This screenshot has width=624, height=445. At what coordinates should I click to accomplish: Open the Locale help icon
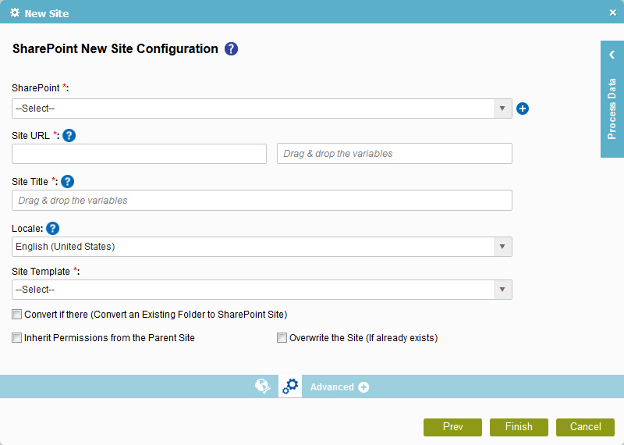point(53,228)
